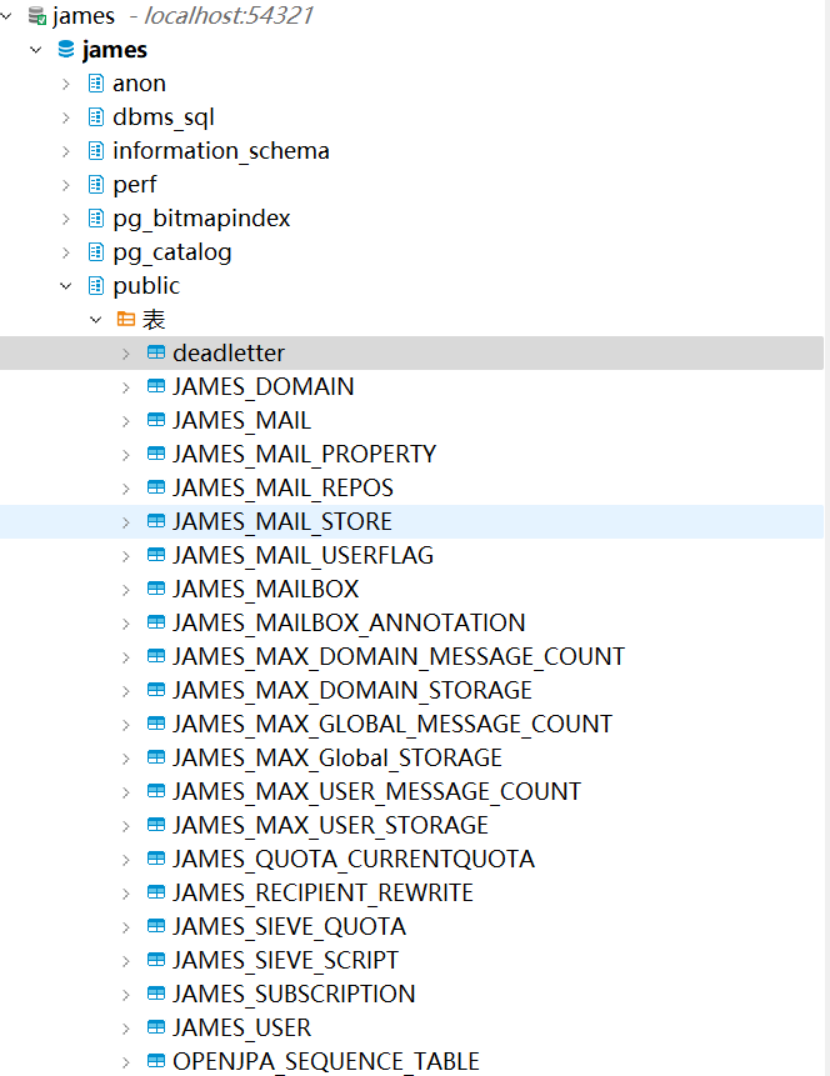This screenshot has width=830, height=1076.
Task: Select the JAMES_RECIPIENT_REWRITE table
Action: pyautogui.click(x=323, y=893)
